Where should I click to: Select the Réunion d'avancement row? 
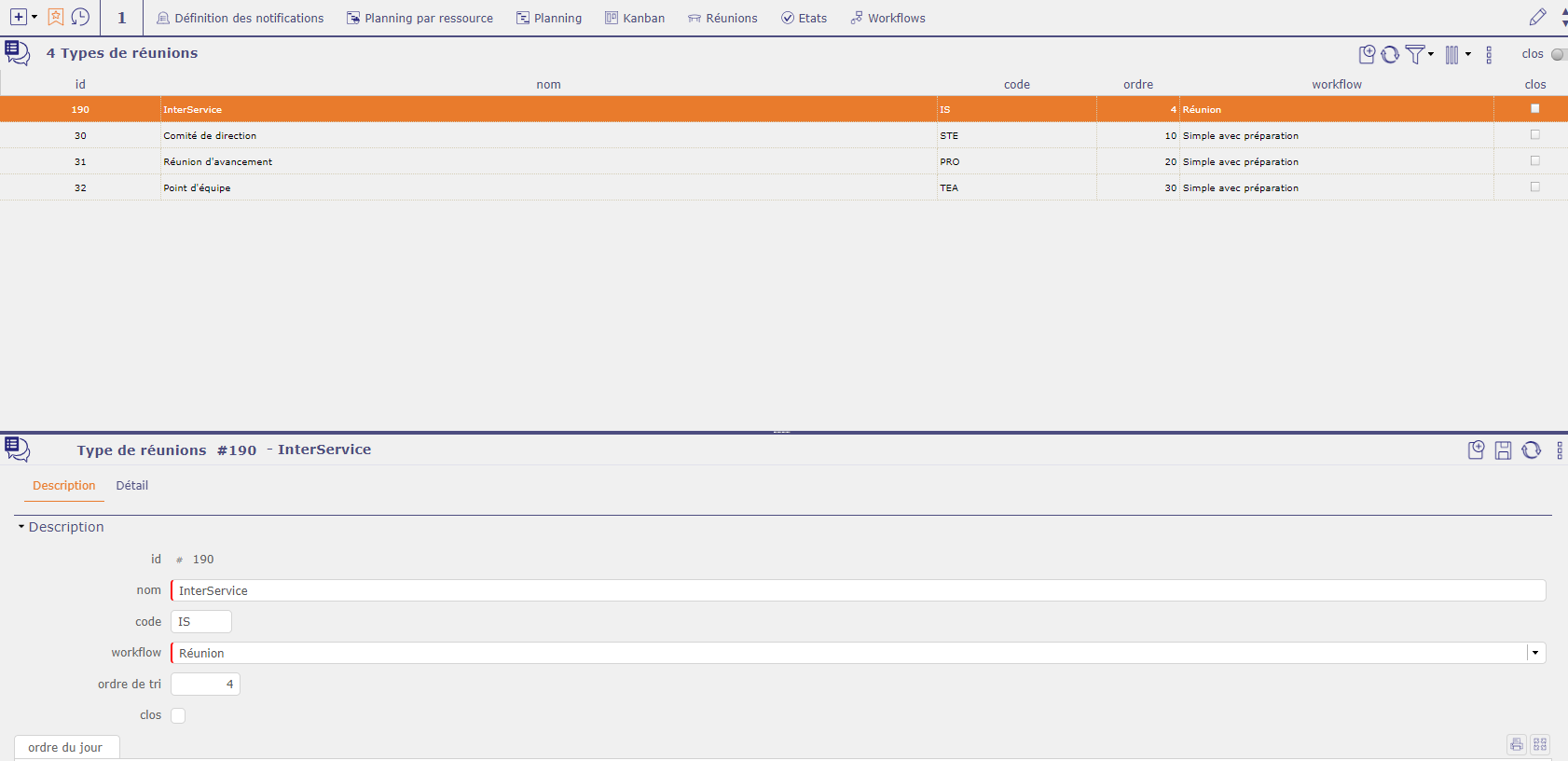tap(218, 162)
